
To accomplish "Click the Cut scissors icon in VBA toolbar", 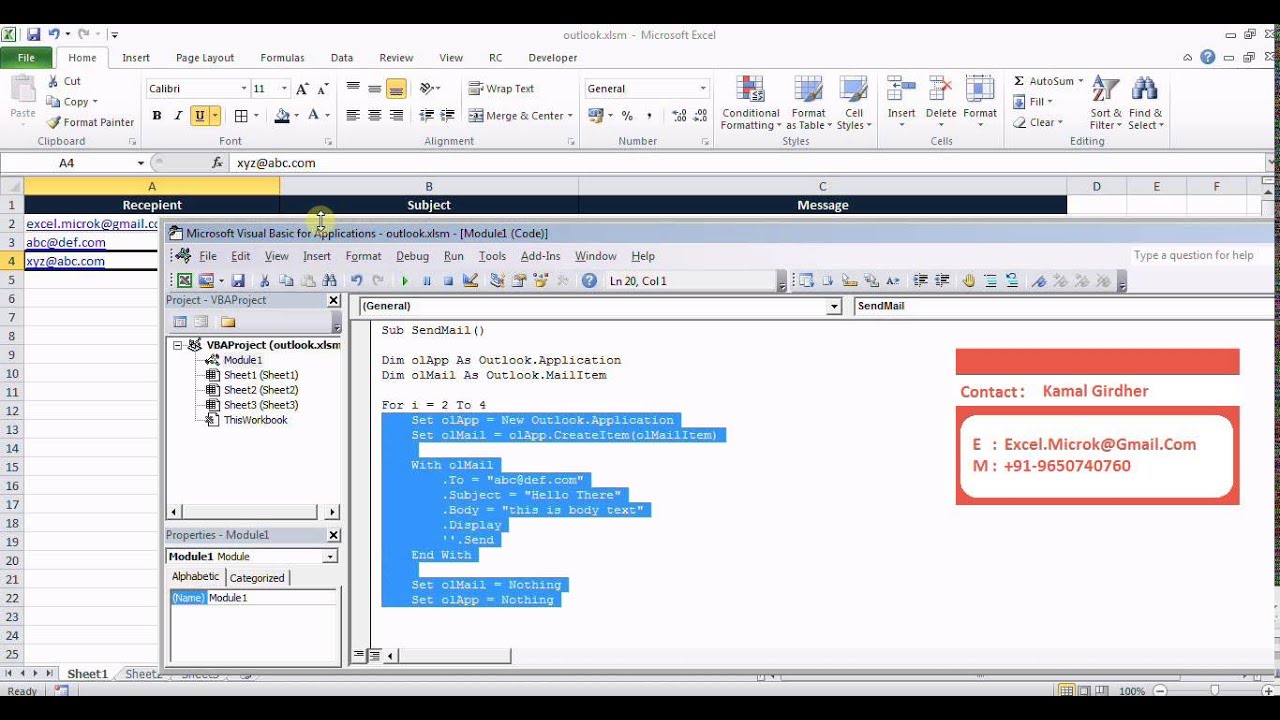I will tap(265, 281).
